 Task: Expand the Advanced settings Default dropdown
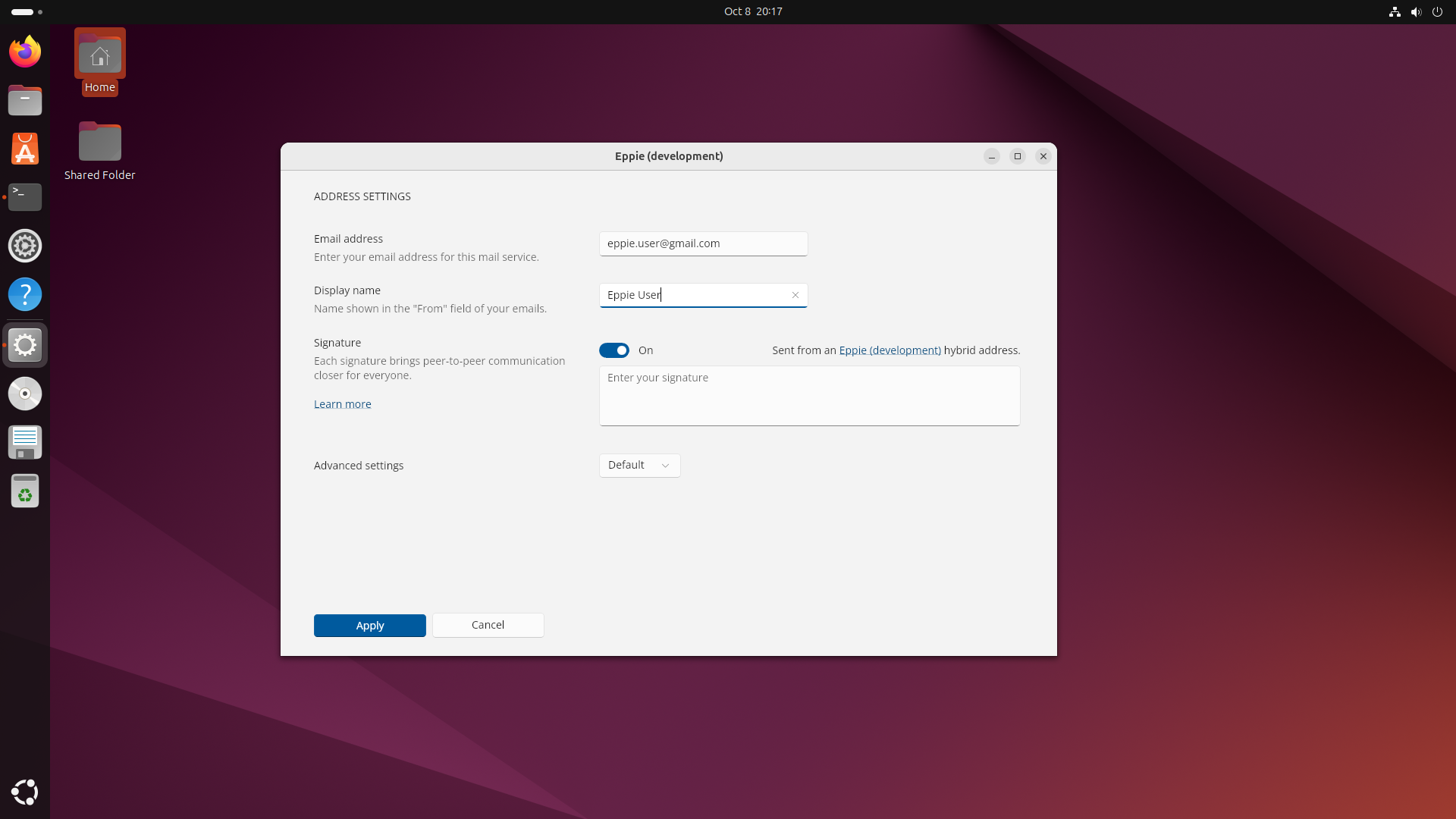coord(639,465)
